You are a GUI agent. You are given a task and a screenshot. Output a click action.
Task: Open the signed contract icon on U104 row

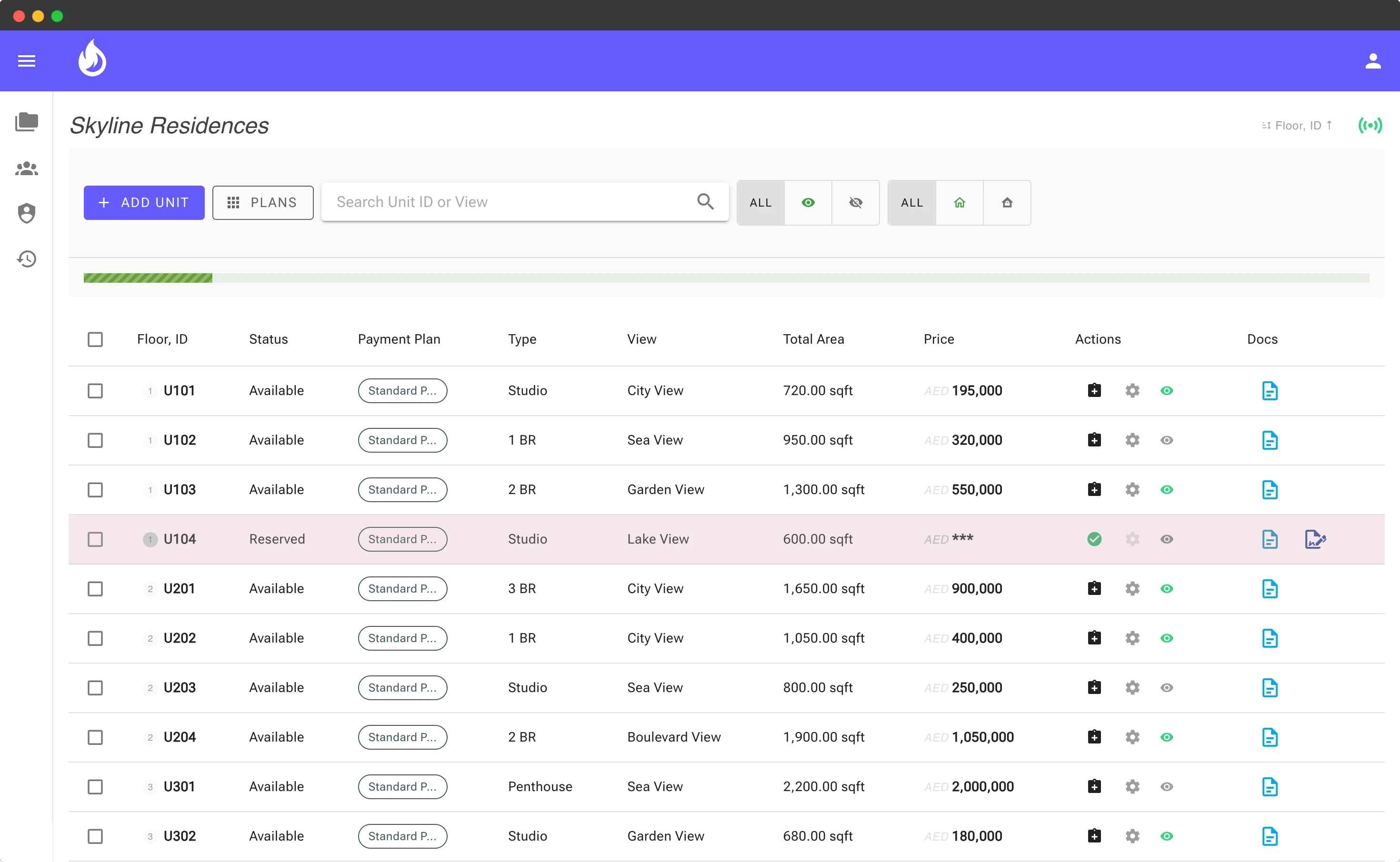[1316, 539]
